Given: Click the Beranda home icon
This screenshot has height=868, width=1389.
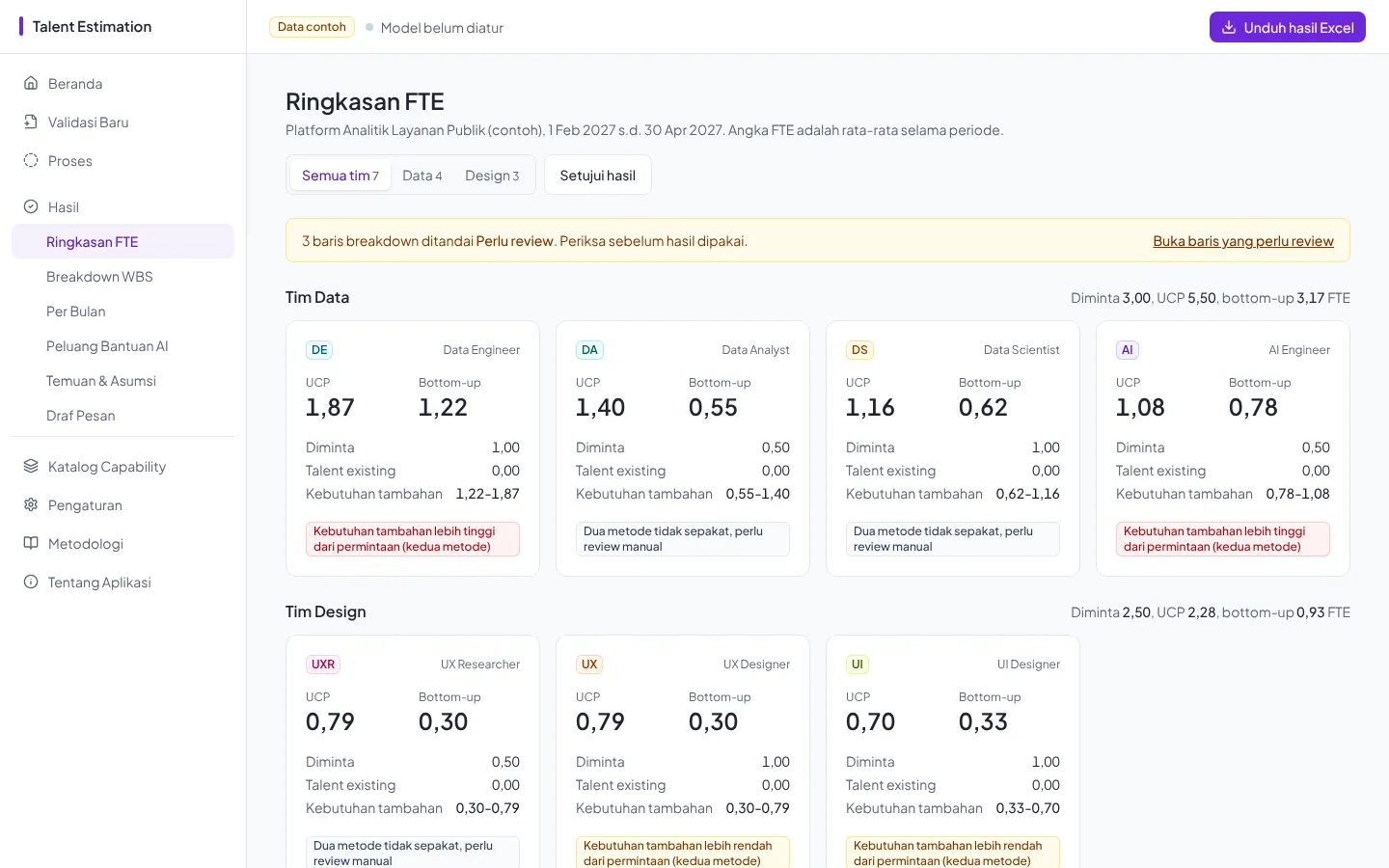Looking at the screenshot, I should click(x=31, y=83).
